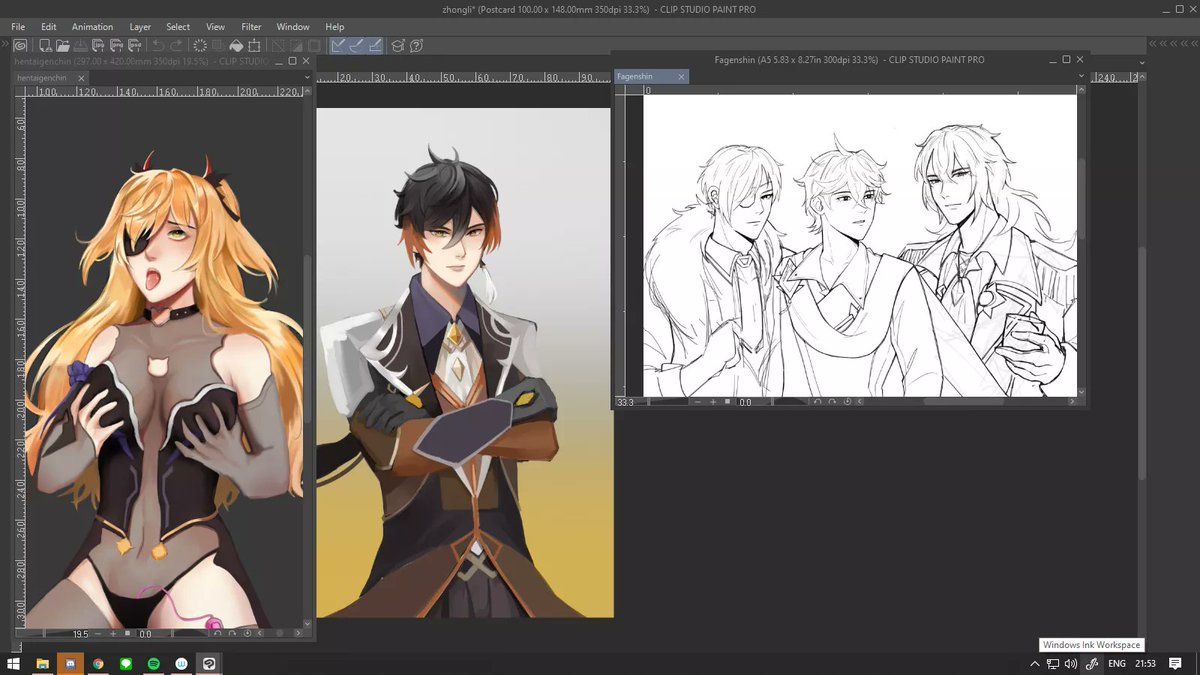Click the volume speaker tray icon

coord(1071,663)
